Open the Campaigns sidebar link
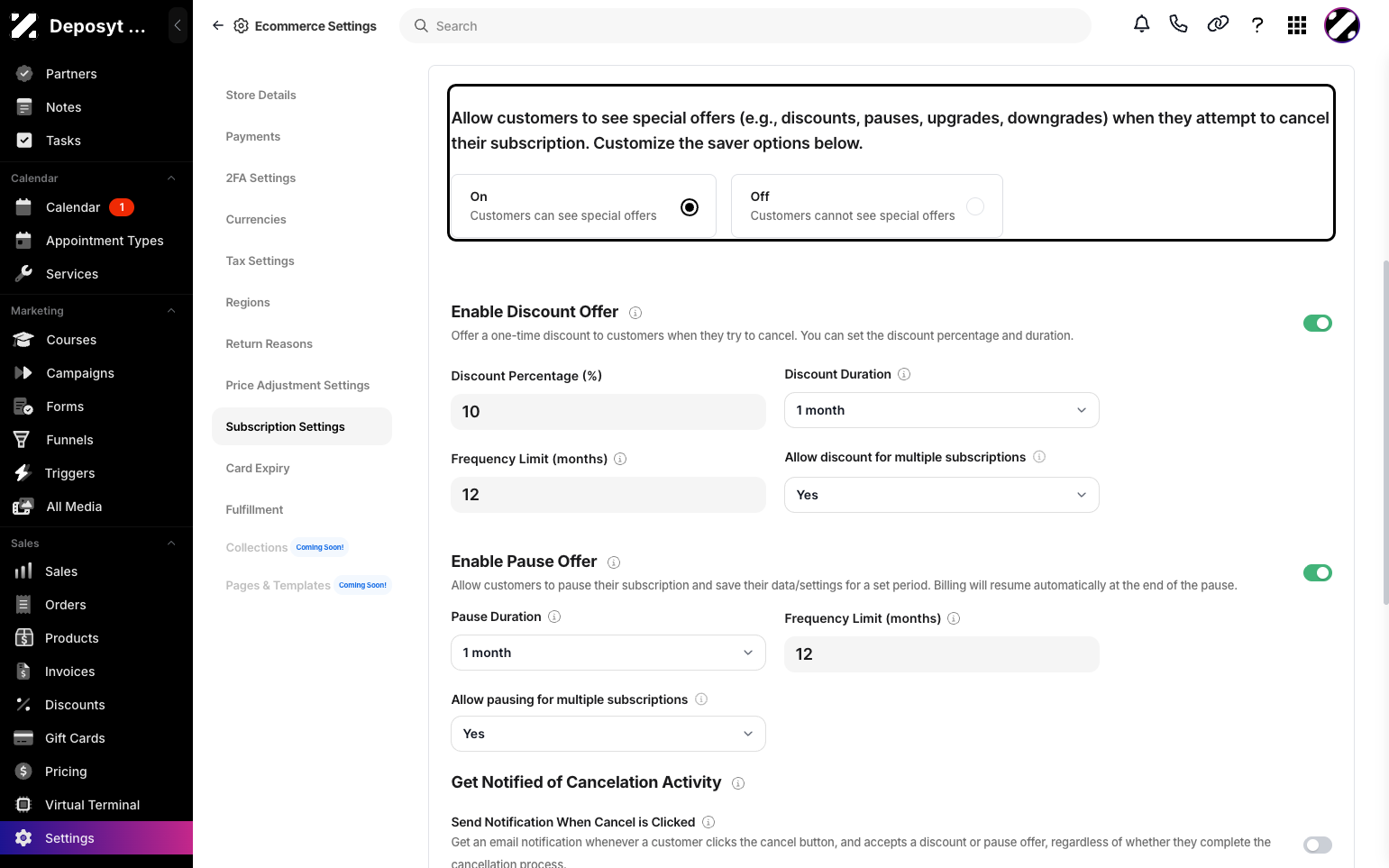The image size is (1389, 868). [x=96, y=373]
